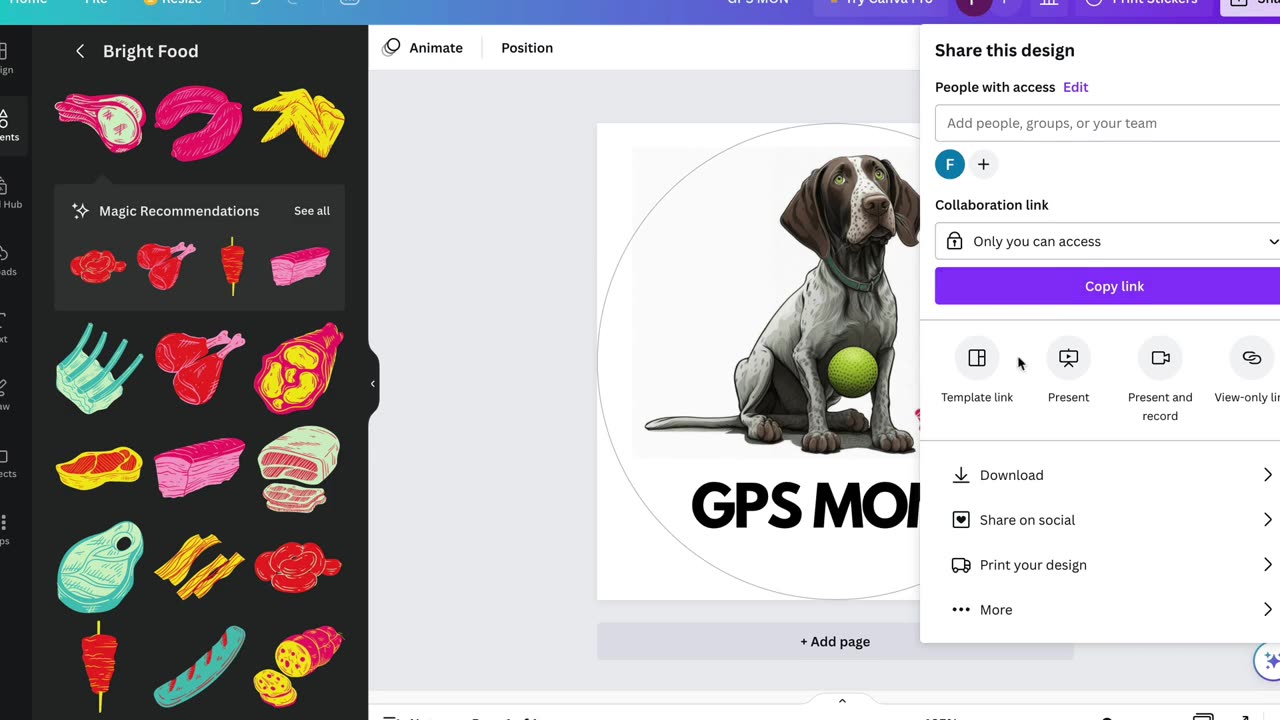The height and width of the screenshot is (720, 1280).
Task: Pick recommended pink meat slab icon
Action: [300, 267]
